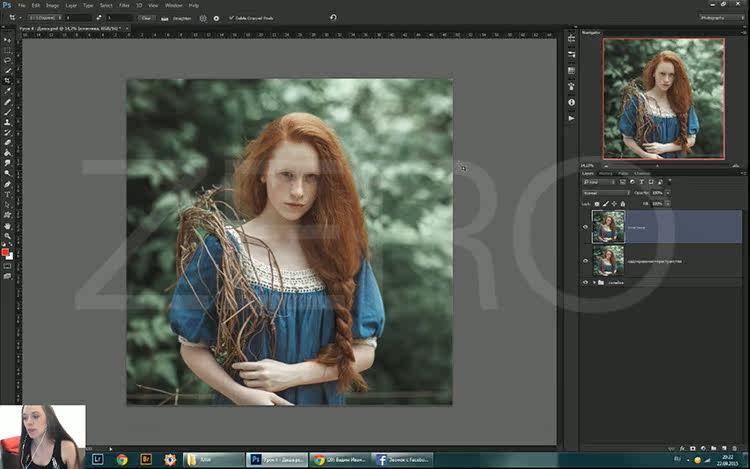Click the reset crop arrow icon
This screenshot has width=750, height=469.
coord(333,17)
